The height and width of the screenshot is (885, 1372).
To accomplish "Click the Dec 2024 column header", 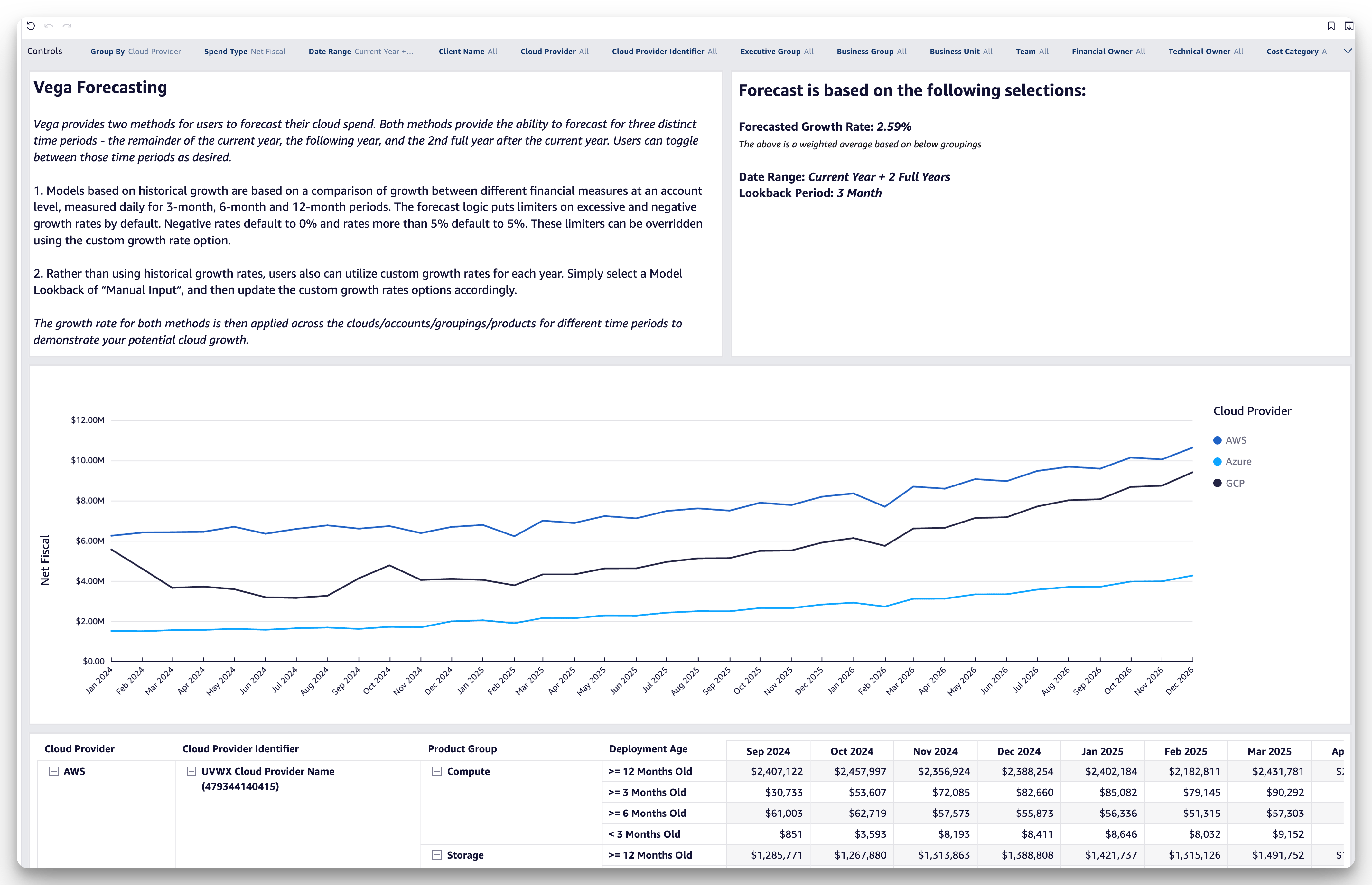I will click(1019, 751).
